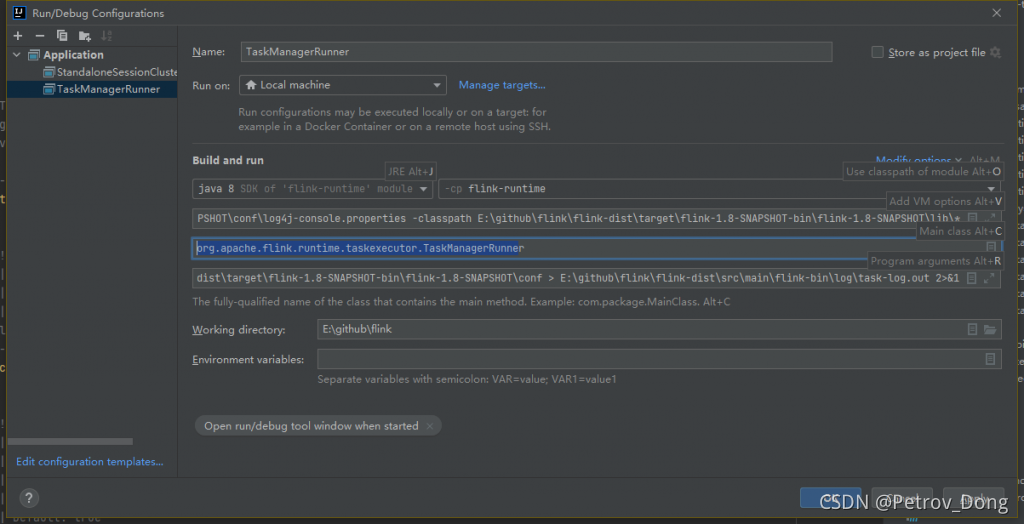Insert macros in program arguments
Viewport: 1024px width, 524px height.
(x=971, y=278)
